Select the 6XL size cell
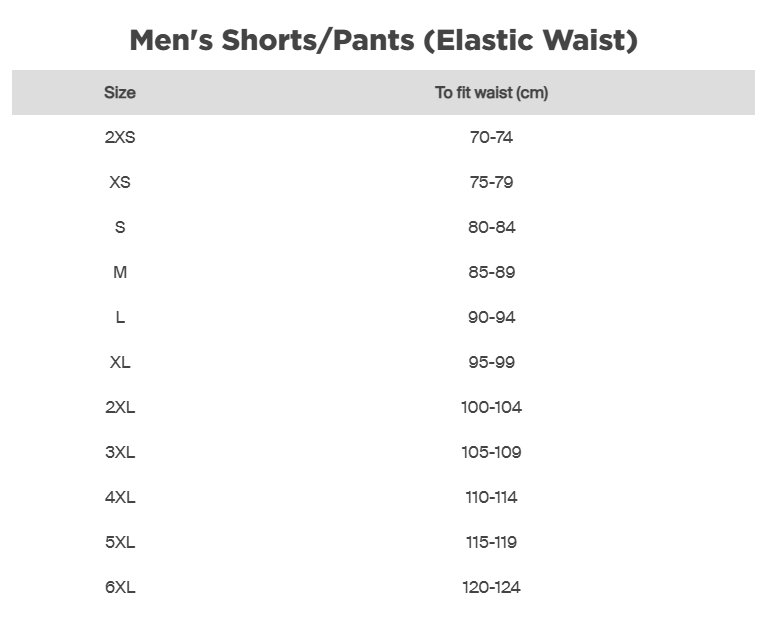 pyautogui.click(x=120, y=587)
